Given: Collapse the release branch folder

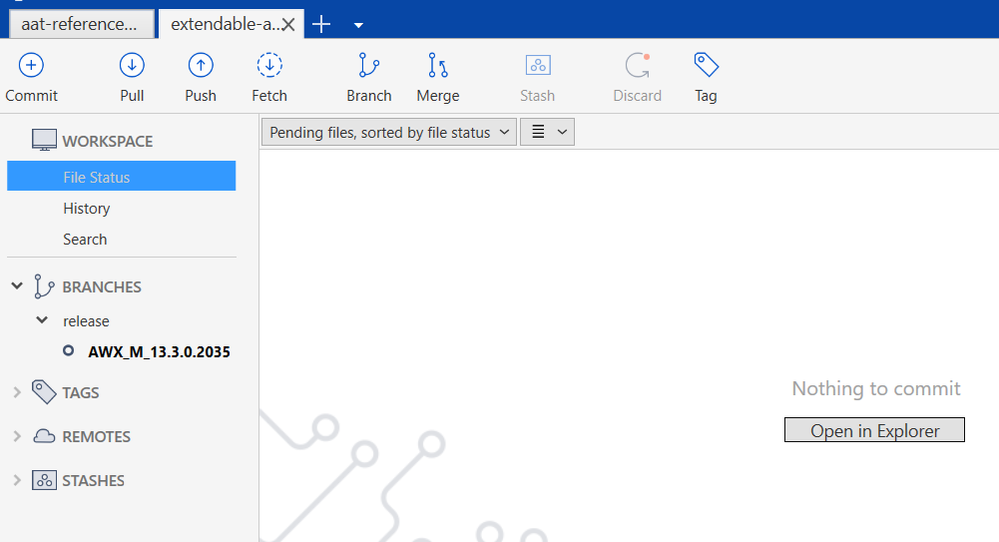Looking at the screenshot, I should click(42, 320).
